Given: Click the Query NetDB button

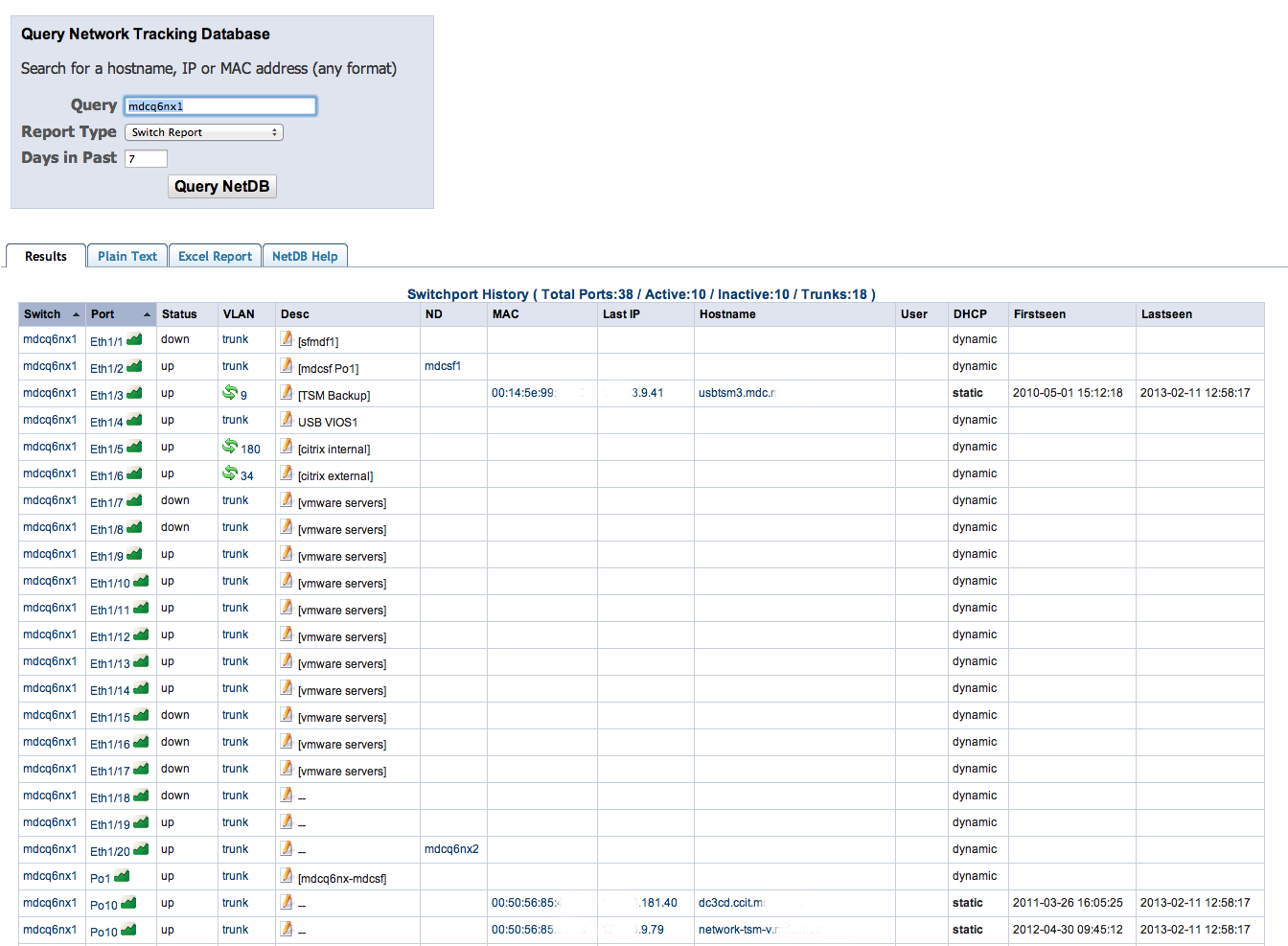Looking at the screenshot, I should (222, 186).
